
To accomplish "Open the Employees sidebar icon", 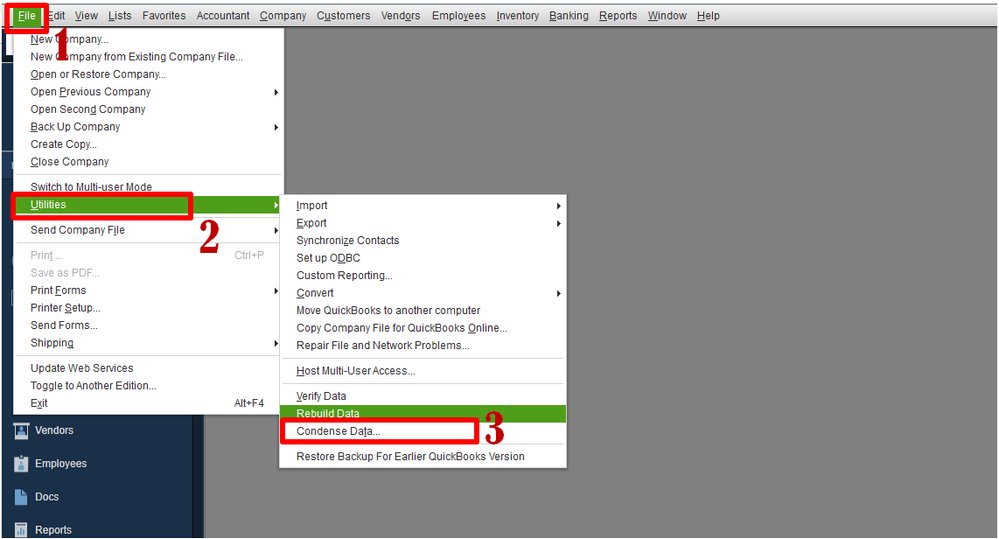I will coord(21,464).
